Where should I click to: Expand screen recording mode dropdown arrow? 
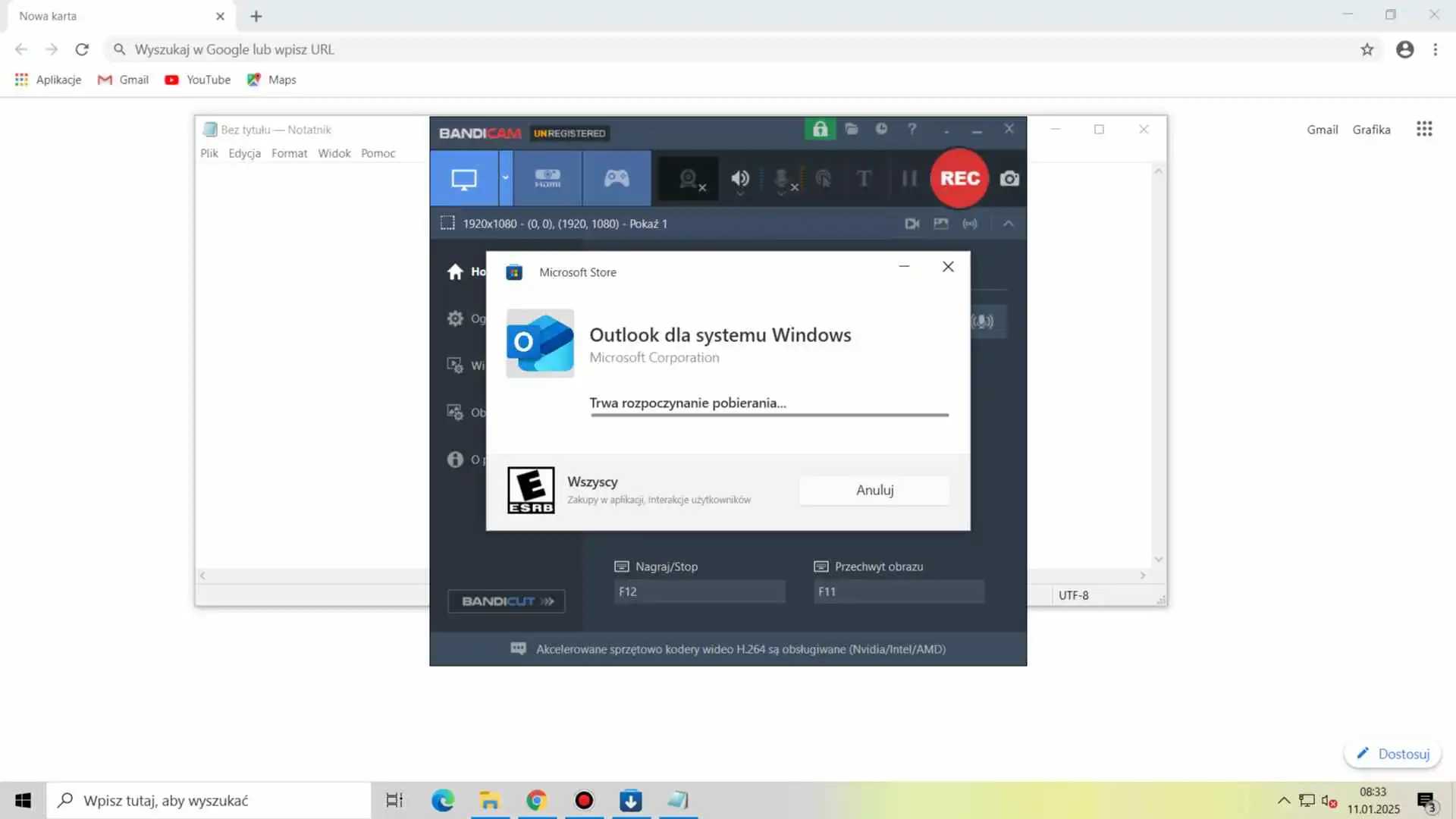click(505, 178)
